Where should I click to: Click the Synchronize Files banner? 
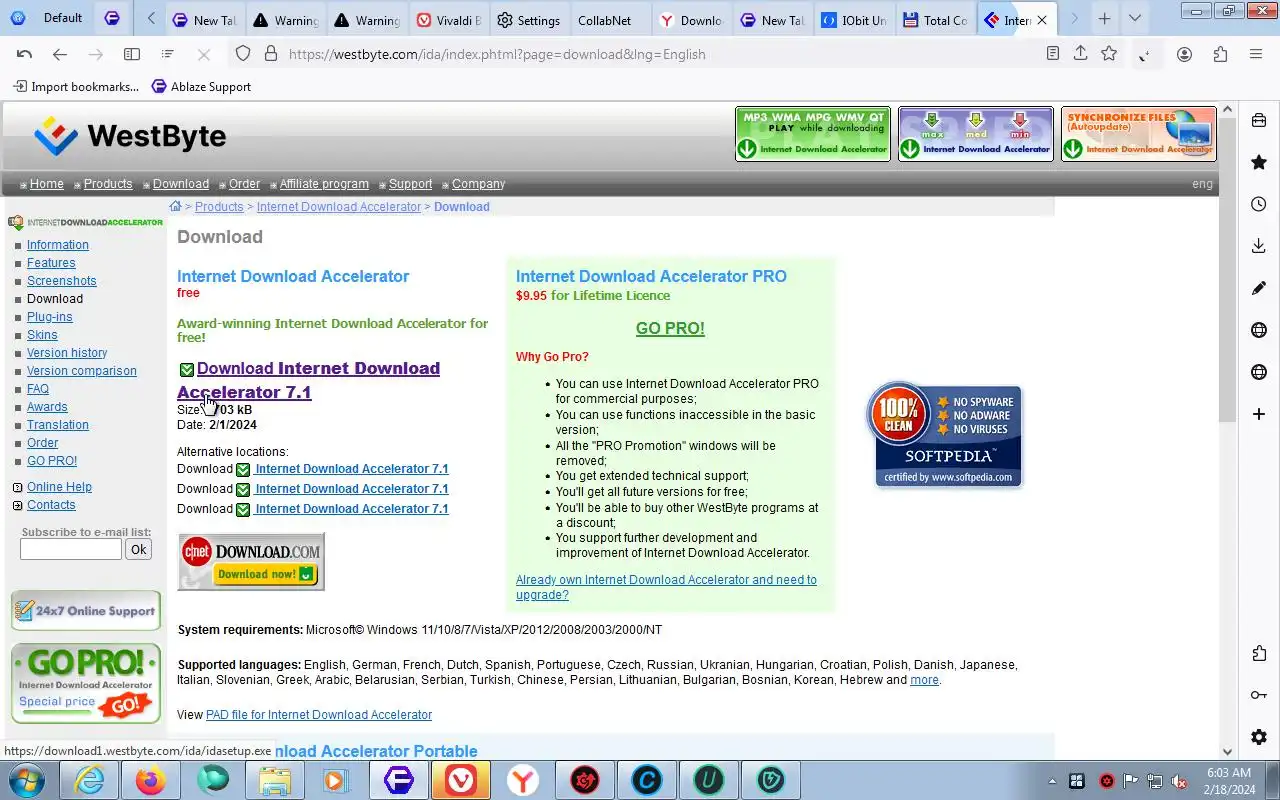point(1139,134)
